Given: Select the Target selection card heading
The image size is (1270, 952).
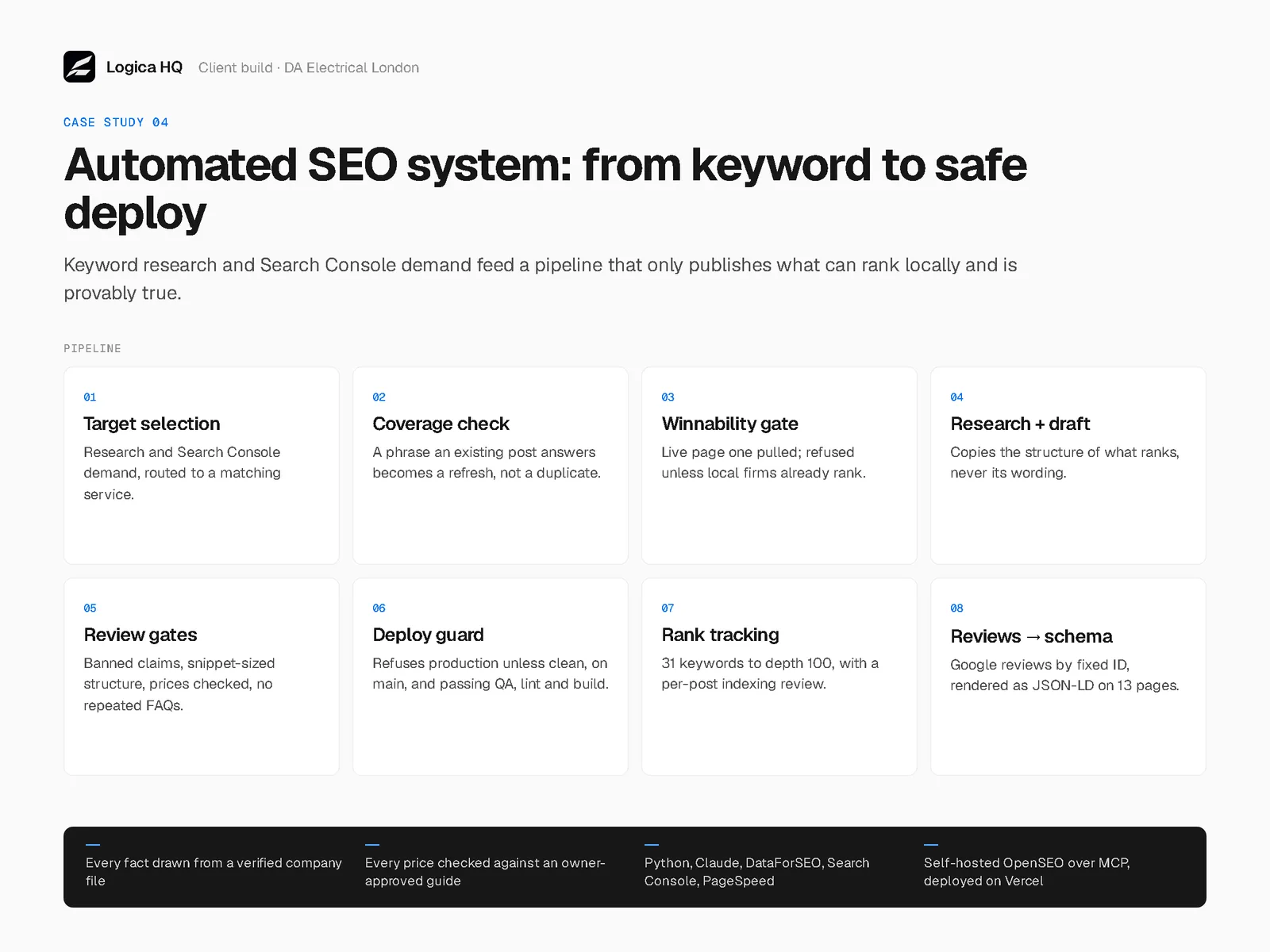Looking at the screenshot, I should (152, 424).
